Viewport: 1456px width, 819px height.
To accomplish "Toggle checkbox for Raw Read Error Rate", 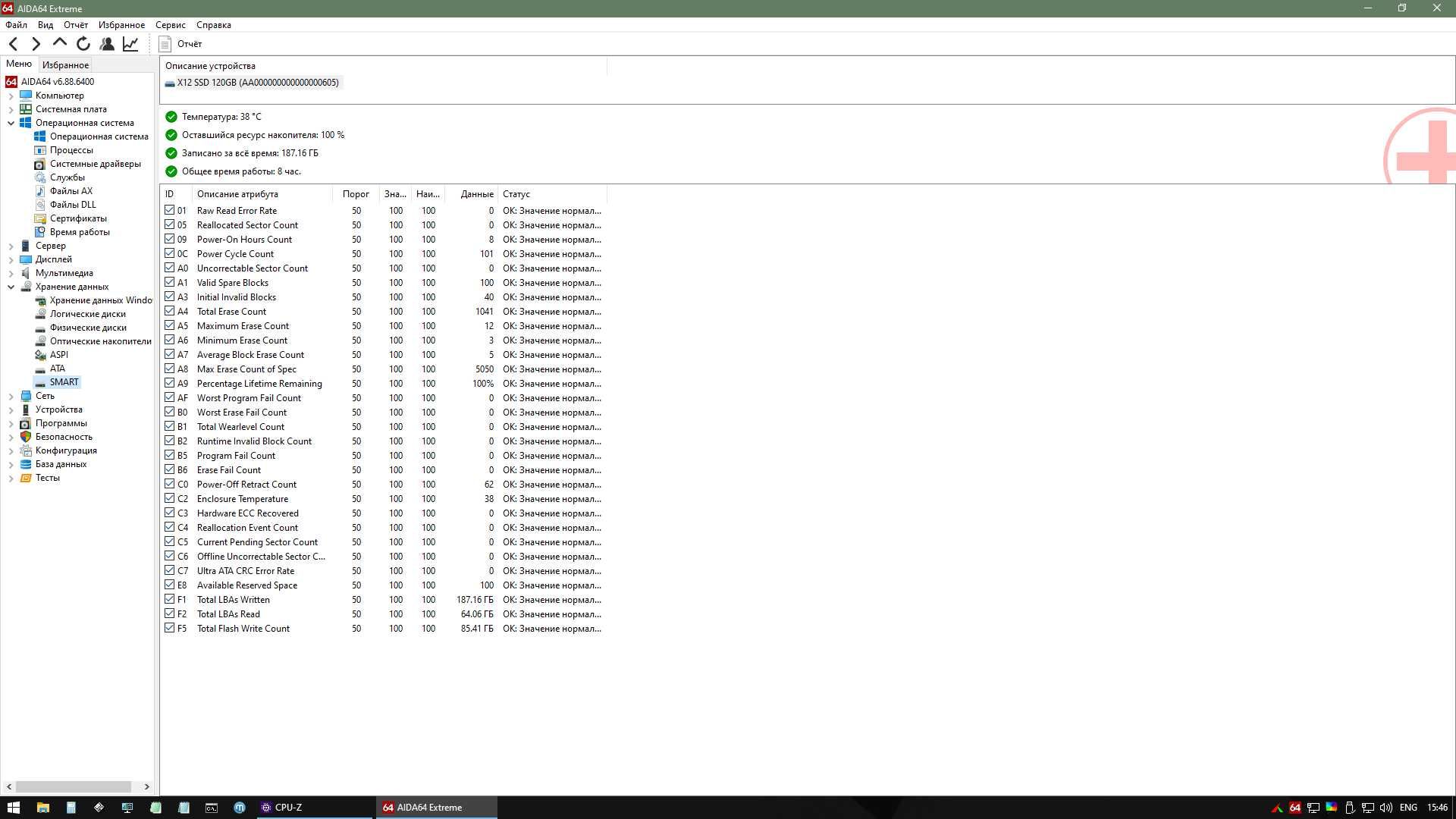I will click(x=169, y=210).
